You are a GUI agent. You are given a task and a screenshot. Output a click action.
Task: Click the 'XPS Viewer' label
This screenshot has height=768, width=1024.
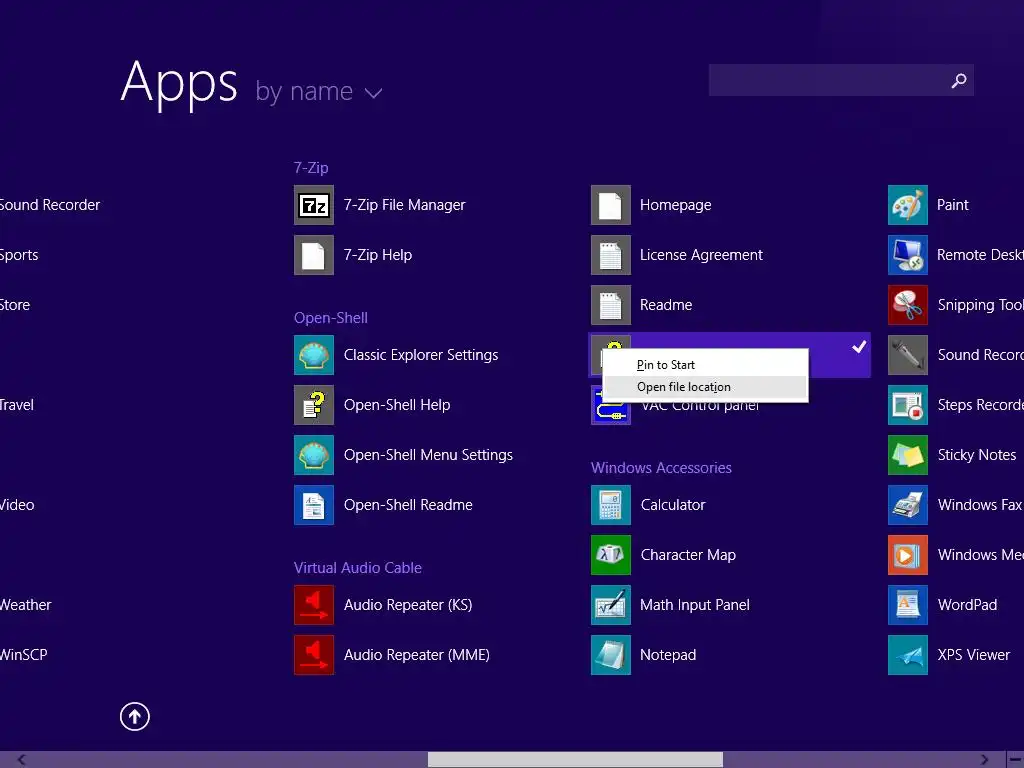(974, 654)
